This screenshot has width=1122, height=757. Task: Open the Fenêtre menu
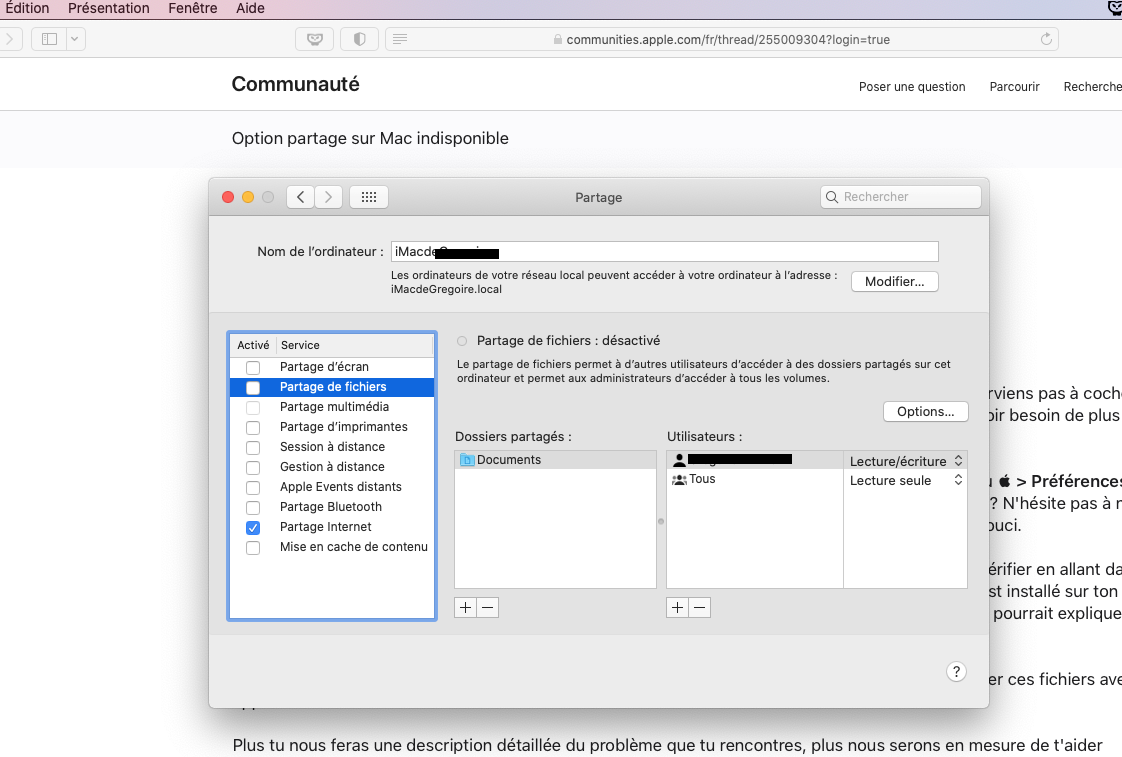[x=192, y=9]
